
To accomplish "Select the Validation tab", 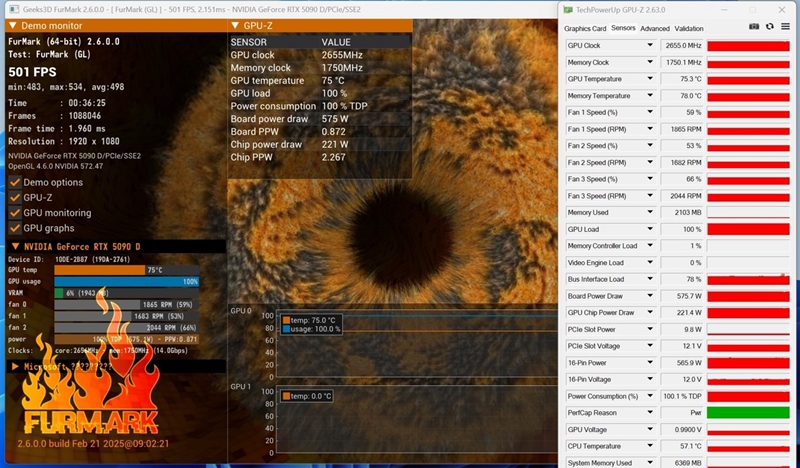I will (689, 29).
